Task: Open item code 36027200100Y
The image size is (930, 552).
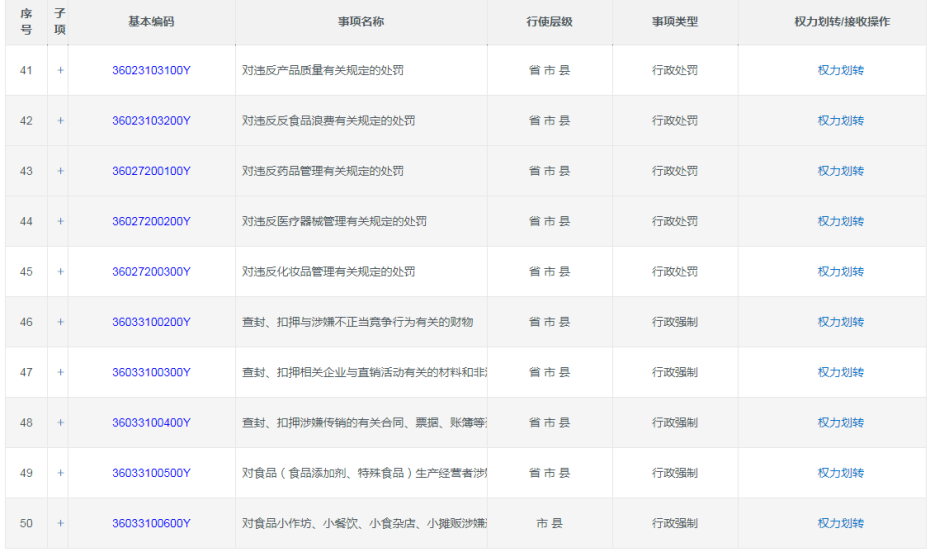Action: [x=151, y=171]
